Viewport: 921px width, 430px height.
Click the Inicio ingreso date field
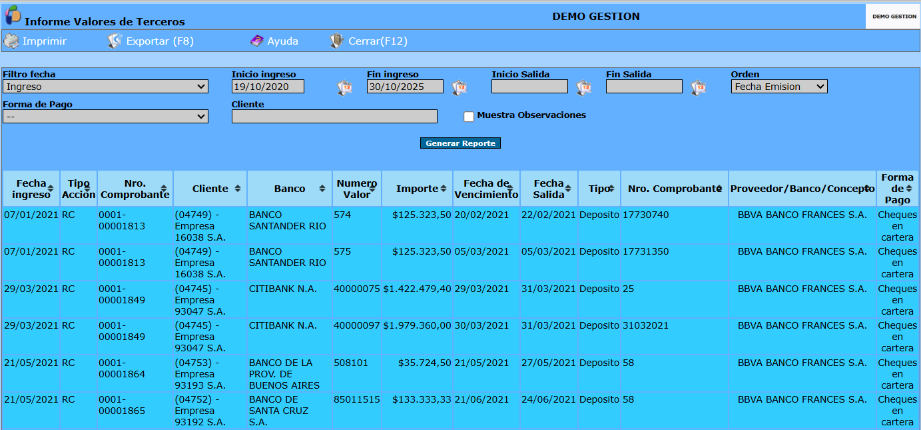[268, 86]
